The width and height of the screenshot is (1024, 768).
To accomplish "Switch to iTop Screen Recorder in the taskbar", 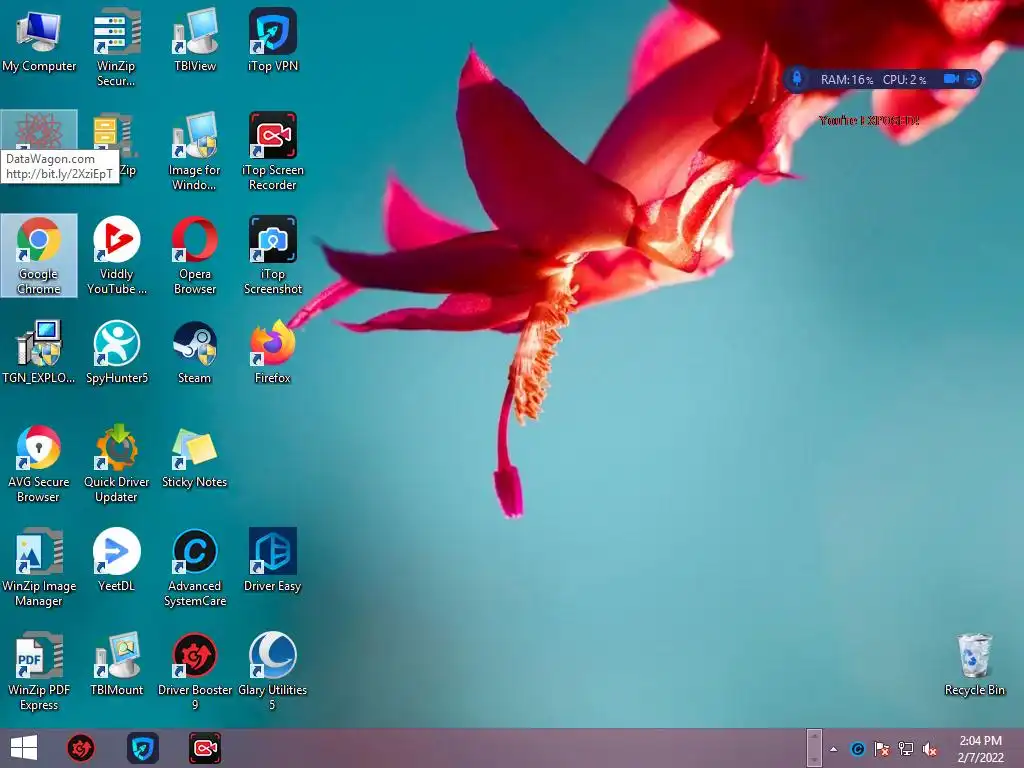I will click(x=204, y=748).
